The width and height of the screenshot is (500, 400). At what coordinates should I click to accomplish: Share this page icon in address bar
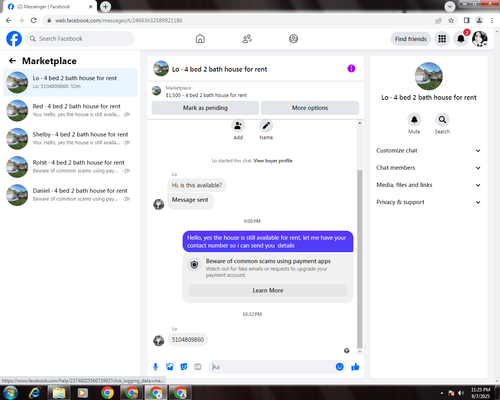point(438,20)
